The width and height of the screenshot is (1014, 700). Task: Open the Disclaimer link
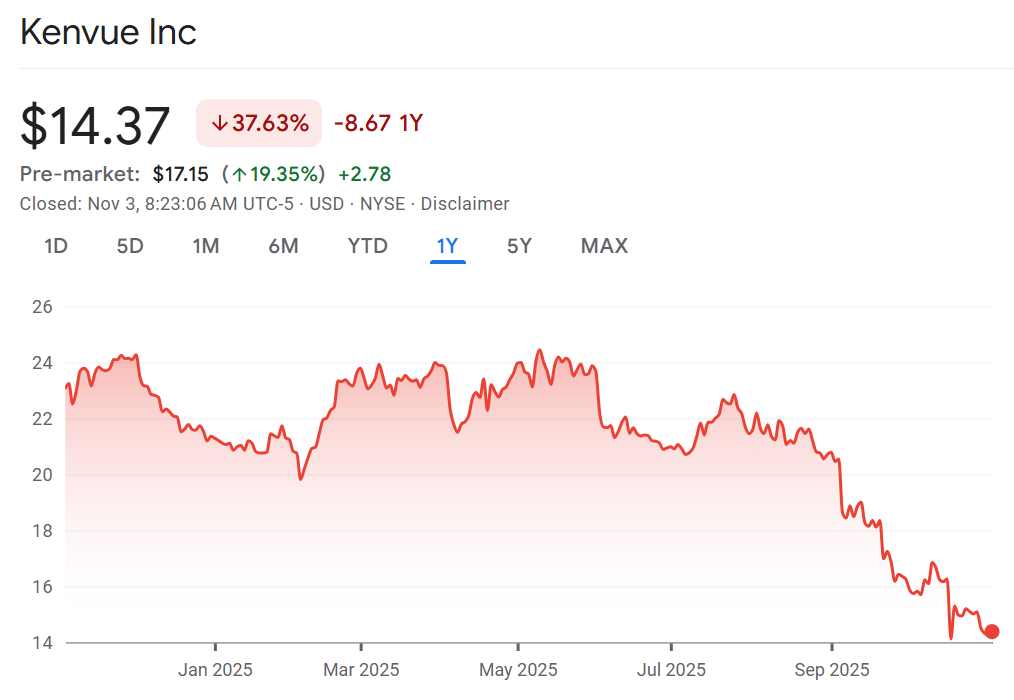coord(464,204)
